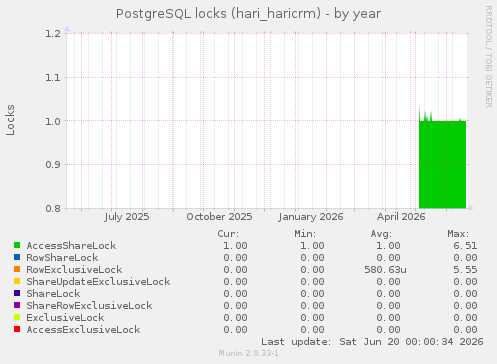This screenshot has width=497, height=364.
Task: Click the Last update timestamp text
Action: point(372,342)
